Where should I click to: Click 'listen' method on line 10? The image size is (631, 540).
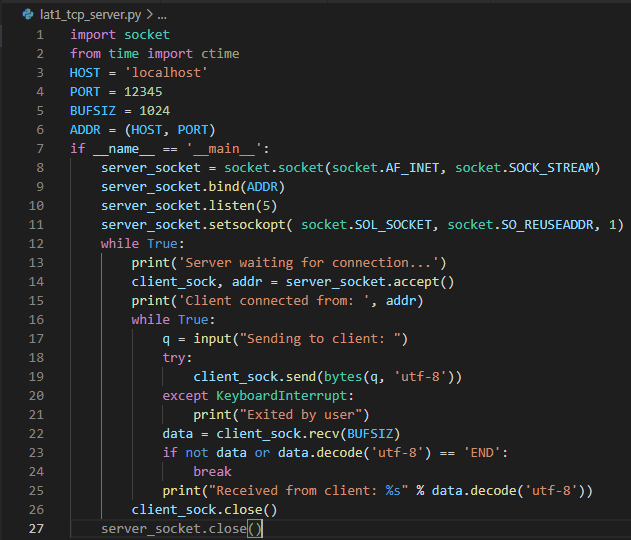coord(232,206)
